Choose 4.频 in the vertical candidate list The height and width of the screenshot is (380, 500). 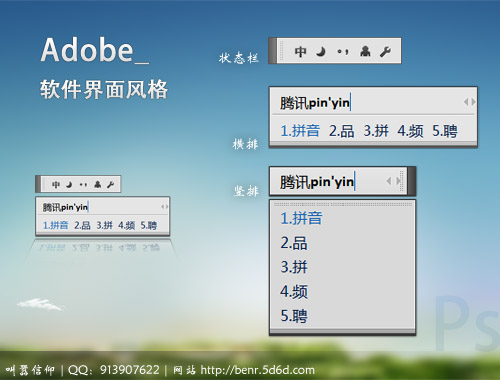click(x=294, y=292)
